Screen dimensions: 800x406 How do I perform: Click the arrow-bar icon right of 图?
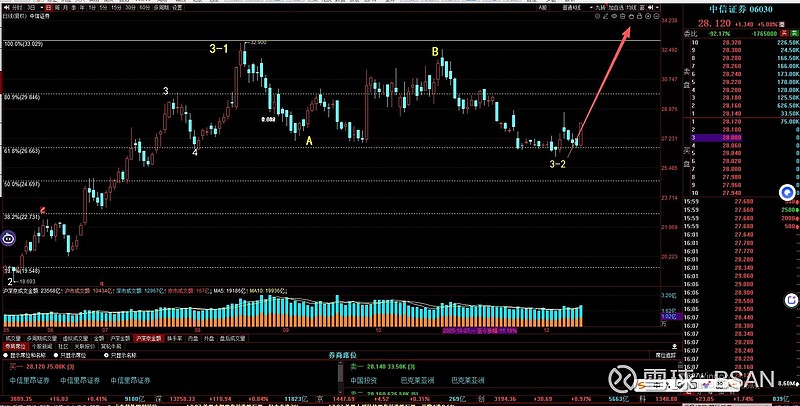pyautogui.click(x=650, y=8)
